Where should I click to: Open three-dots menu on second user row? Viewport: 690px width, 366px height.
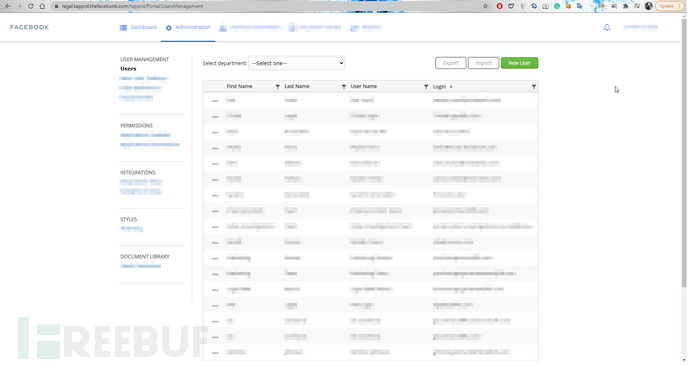coord(215,117)
